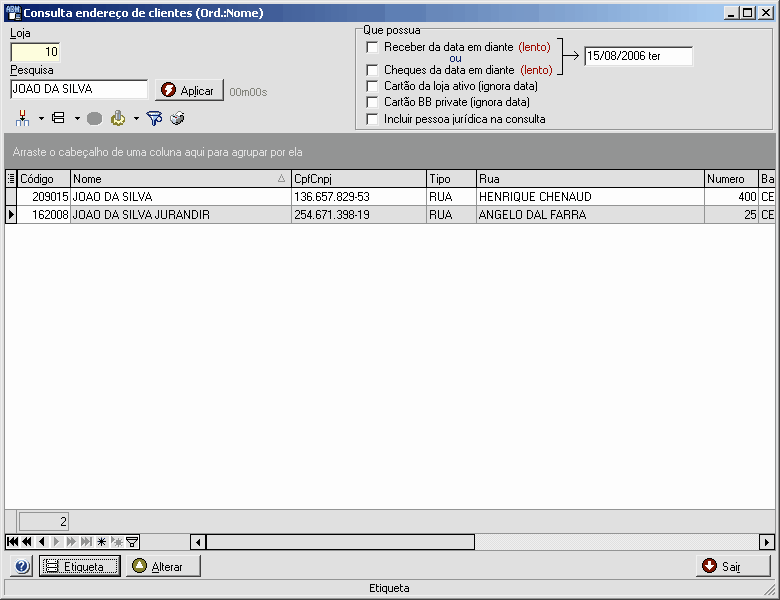Maximize the Consulta endereço window
Viewport: 780px width, 600px height.
pos(748,13)
